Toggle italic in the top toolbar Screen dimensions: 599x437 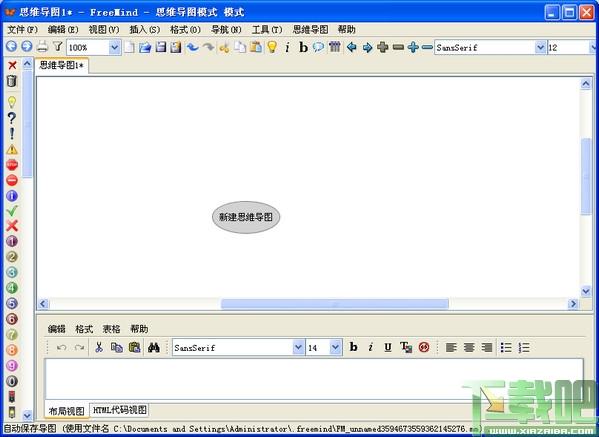click(x=287, y=47)
